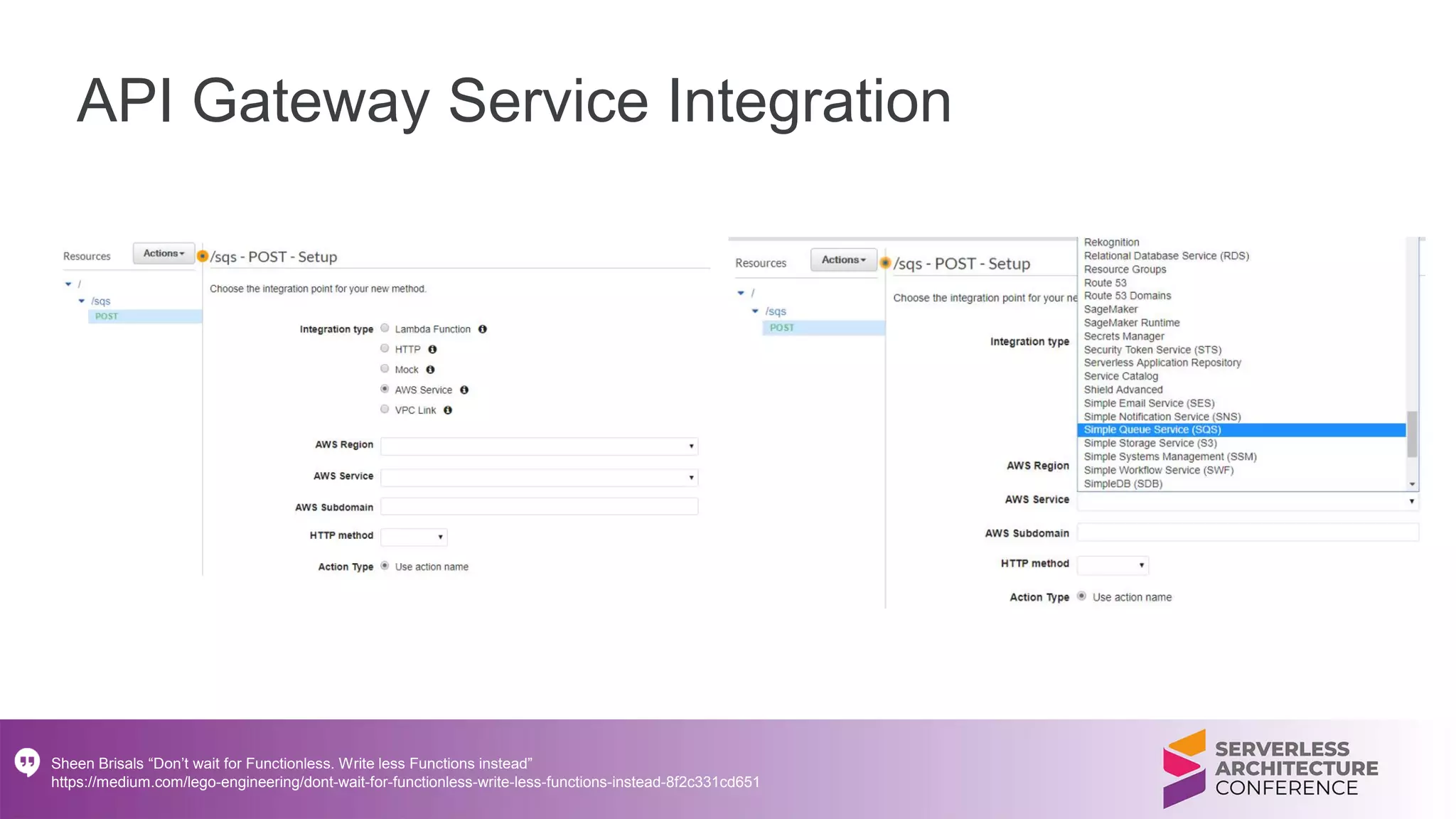The width and height of the screenshot is (1456, 819).
Task: Click info icon beside HTTP option
Action: click(x=432, y=349)
